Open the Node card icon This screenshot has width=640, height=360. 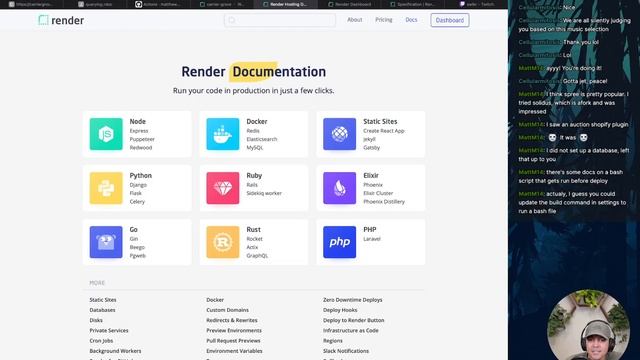click(x=106, y=134)
